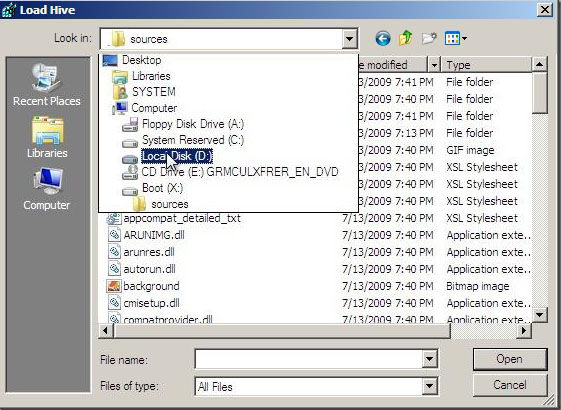Screen dimensions: 561x410
Task: Select cmisetup.dll file
Action: coord(151,303)
